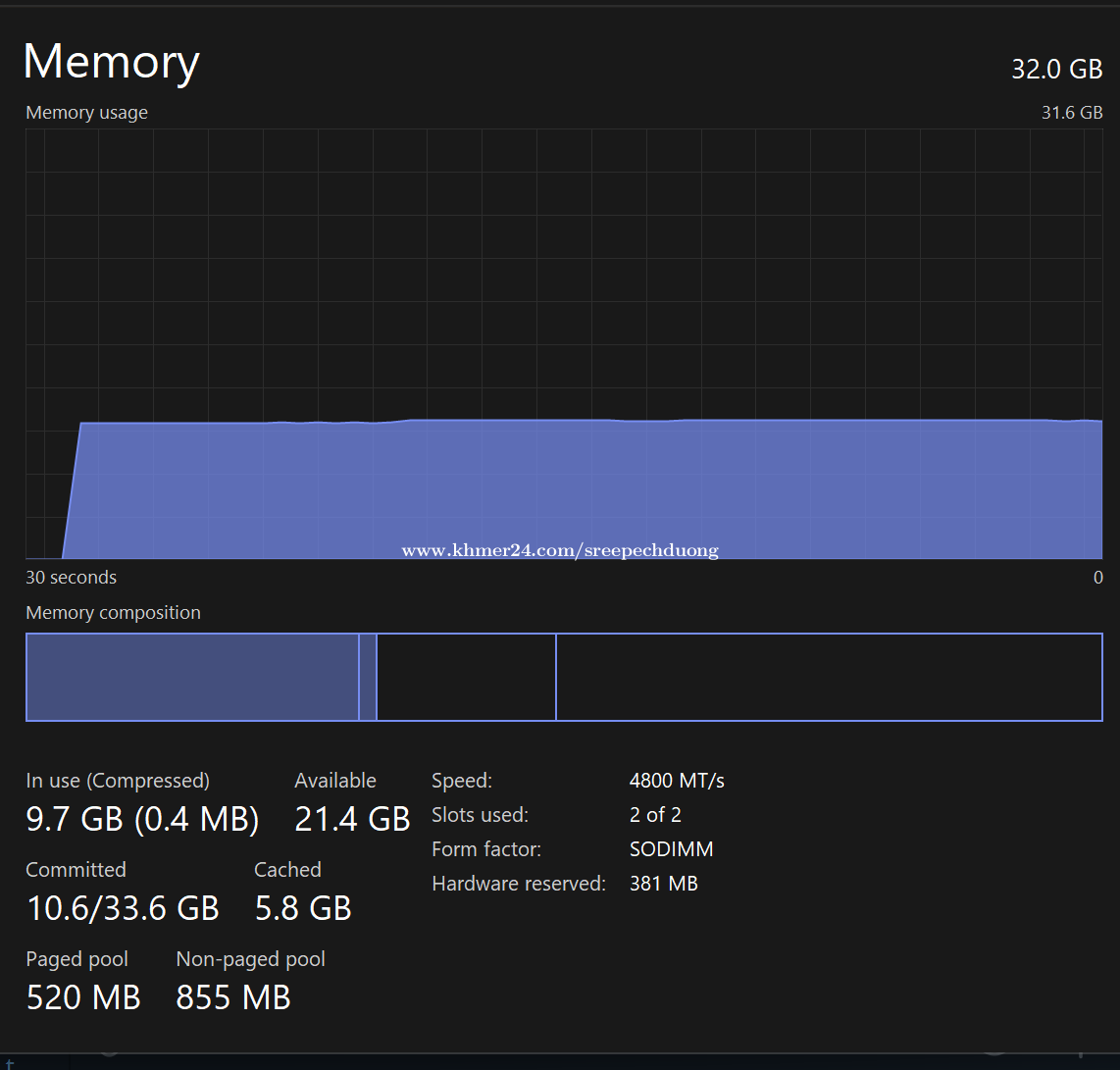Select the 4800 MT/s speed value
Viewport: 1120px width, 1070px height.
(x=677, y=781)
